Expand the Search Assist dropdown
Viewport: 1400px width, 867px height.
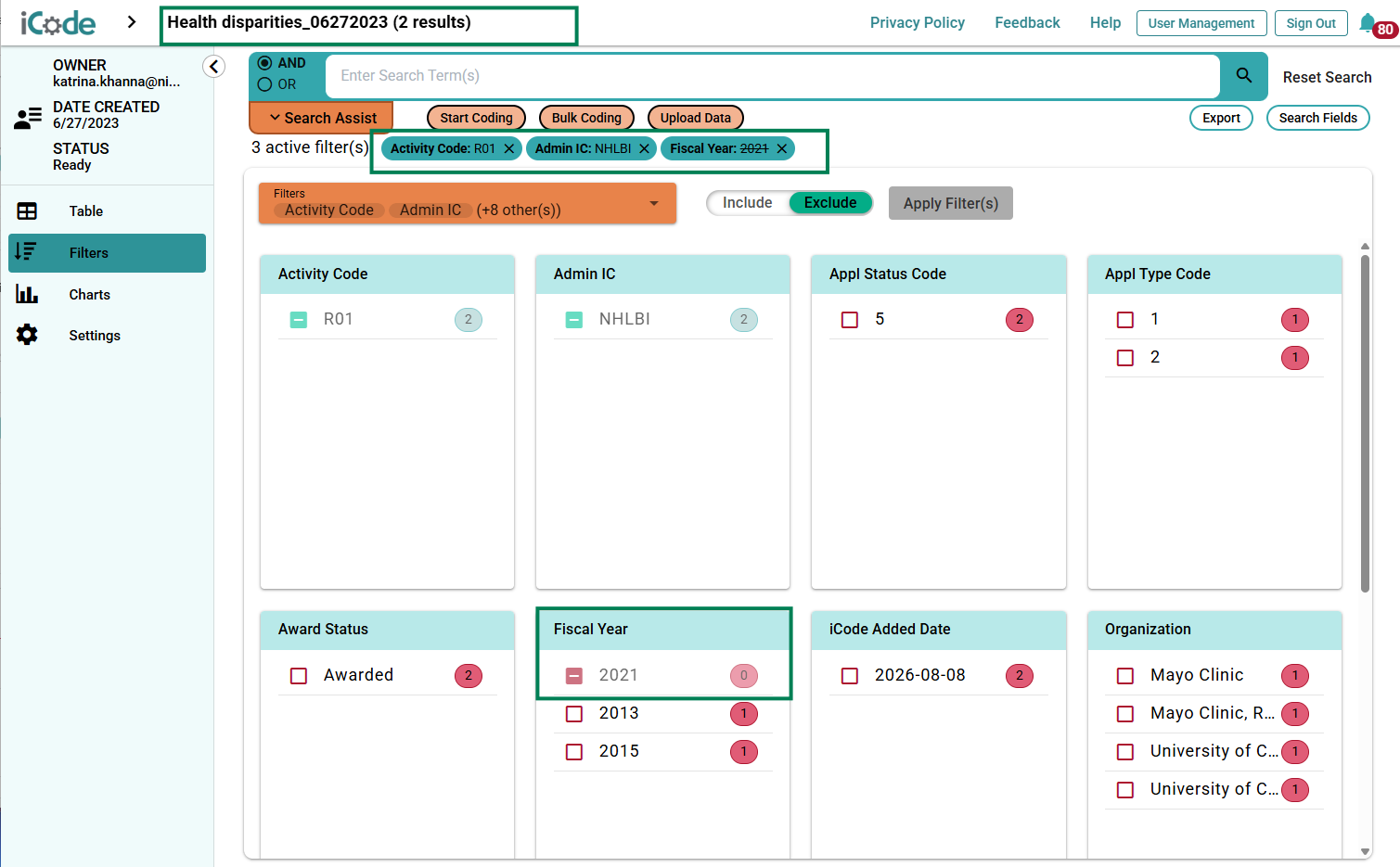(321, 118)
